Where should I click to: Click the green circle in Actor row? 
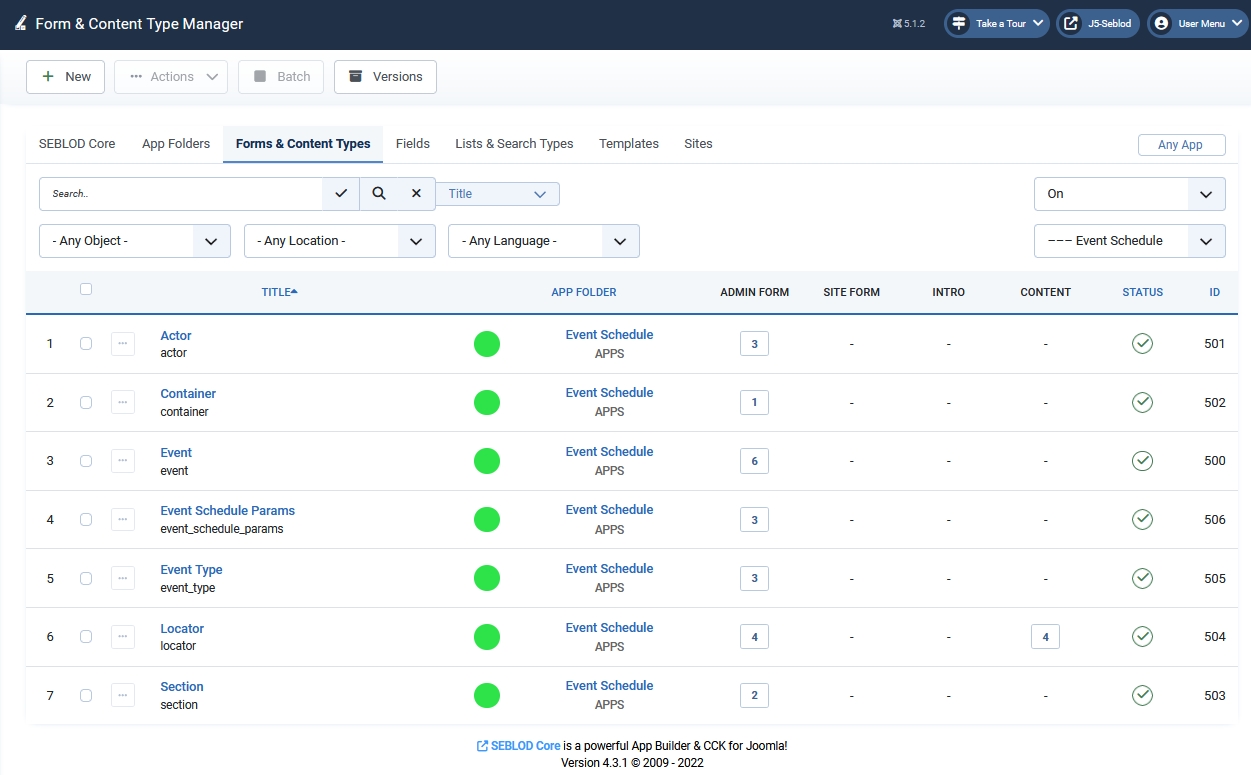[x=487, y=344]
